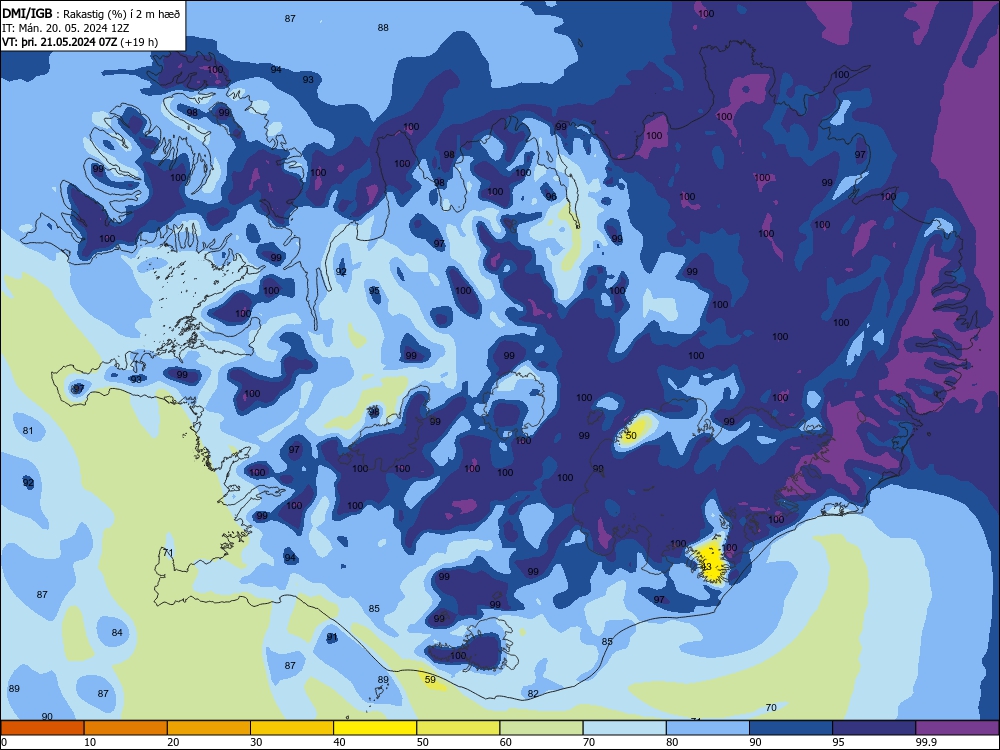
Task: Click the 'DMI/IGB : Rakastig (%) í 2 m hæð' title
Action: [91, 14]
